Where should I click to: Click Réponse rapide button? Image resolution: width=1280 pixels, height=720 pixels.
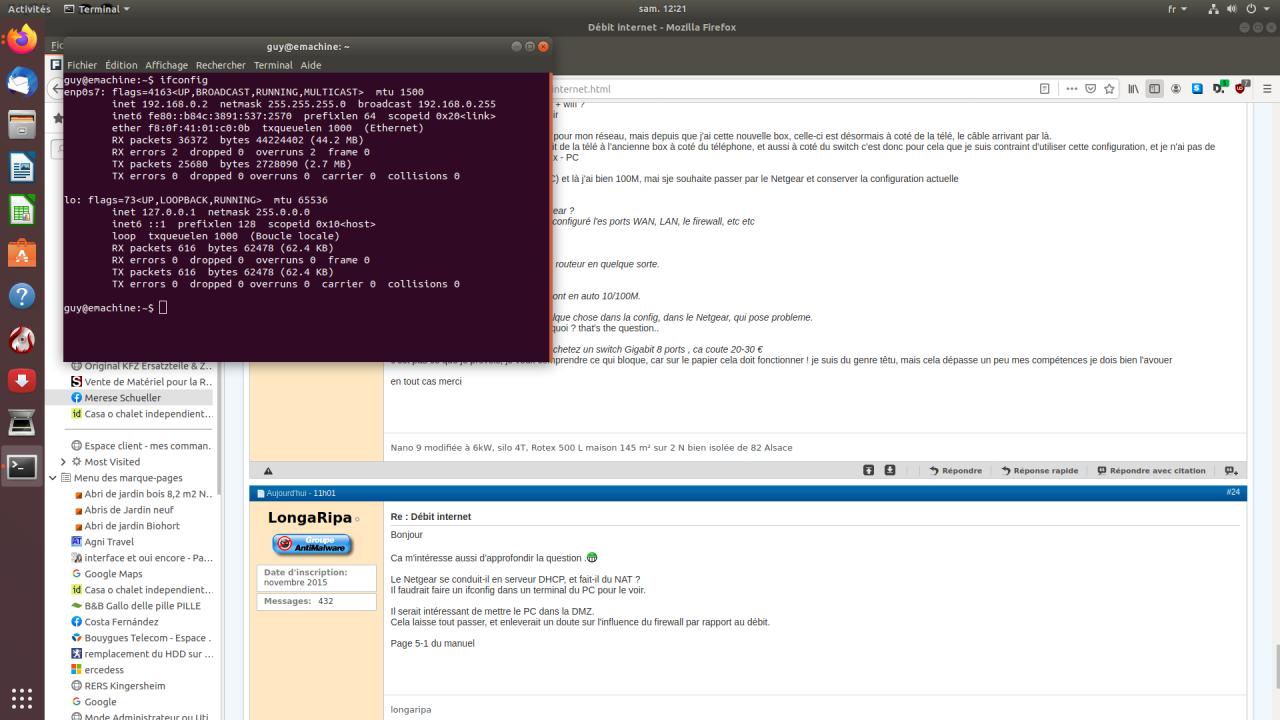pos(1040,471)
